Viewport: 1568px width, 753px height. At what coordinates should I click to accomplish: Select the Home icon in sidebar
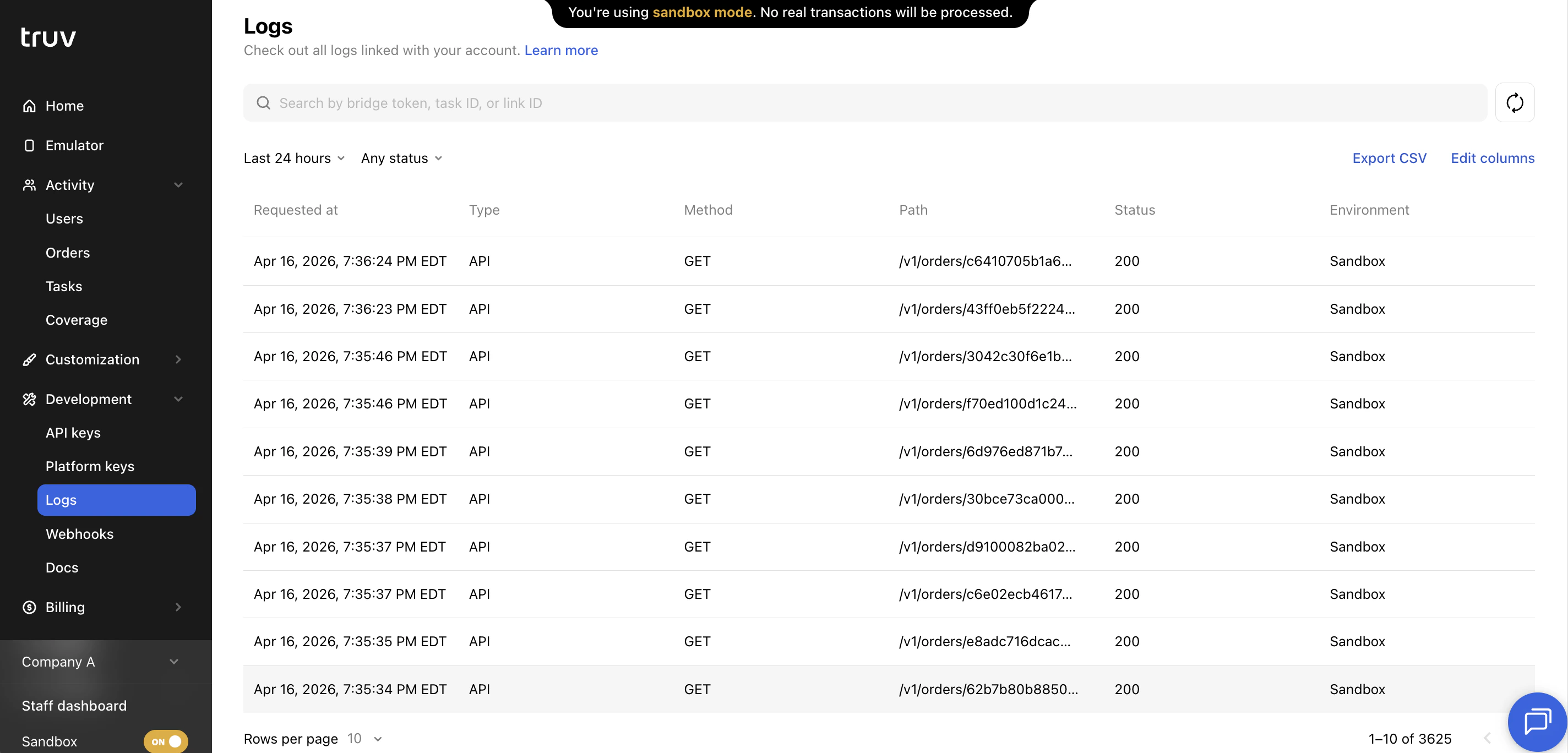[29, 105]
